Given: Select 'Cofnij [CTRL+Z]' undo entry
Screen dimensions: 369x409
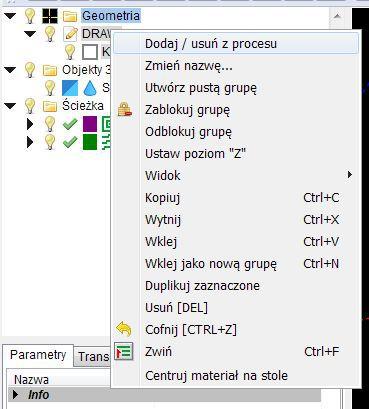Looking at the screenshot, I should 235,330.
